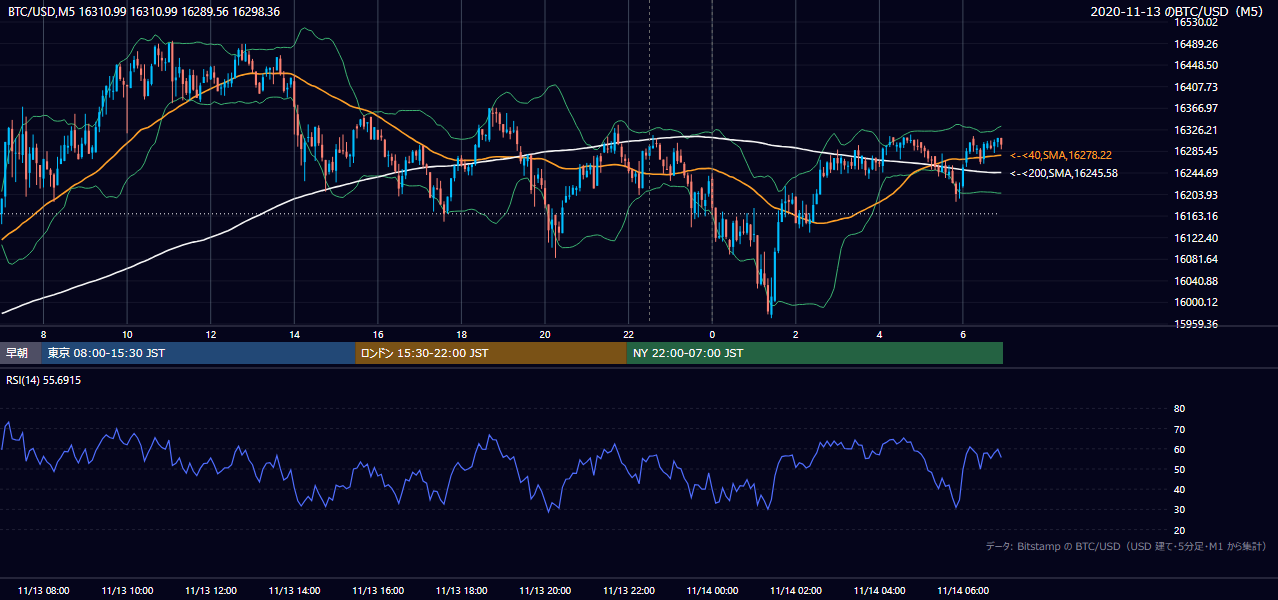The width and height of the screenshot is (1278, 600).
Task: Click price axis value 16163.16
Action: (x=1195, y=216)
